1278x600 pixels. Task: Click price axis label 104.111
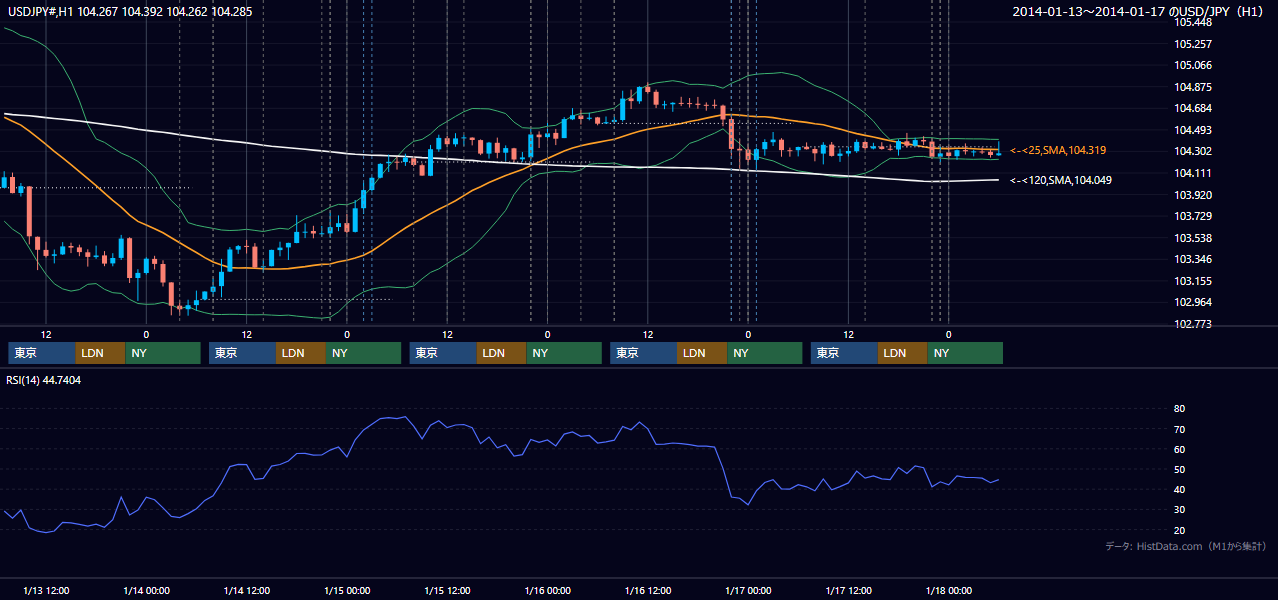pos(1191,173)
